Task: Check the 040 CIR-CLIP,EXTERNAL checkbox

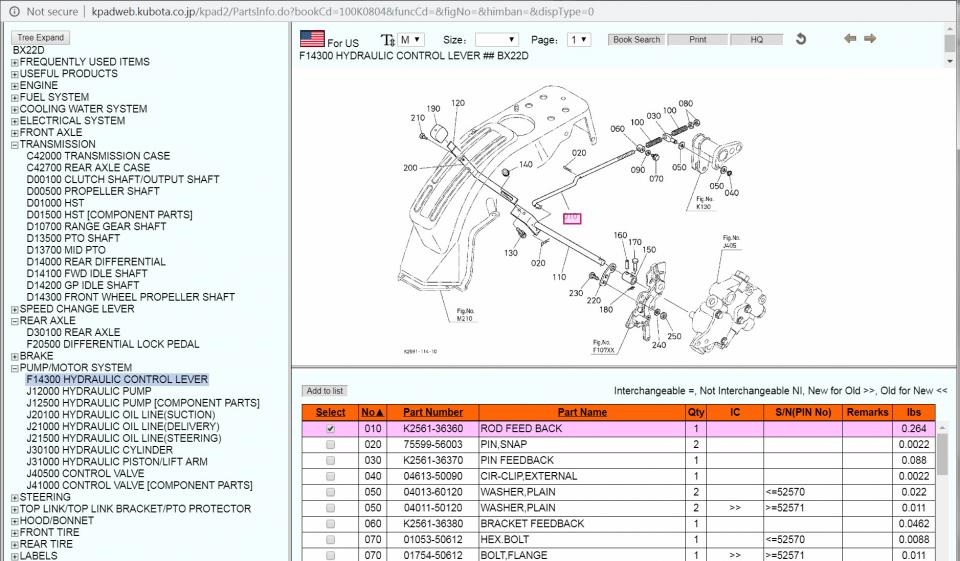Action: [331, 476]
